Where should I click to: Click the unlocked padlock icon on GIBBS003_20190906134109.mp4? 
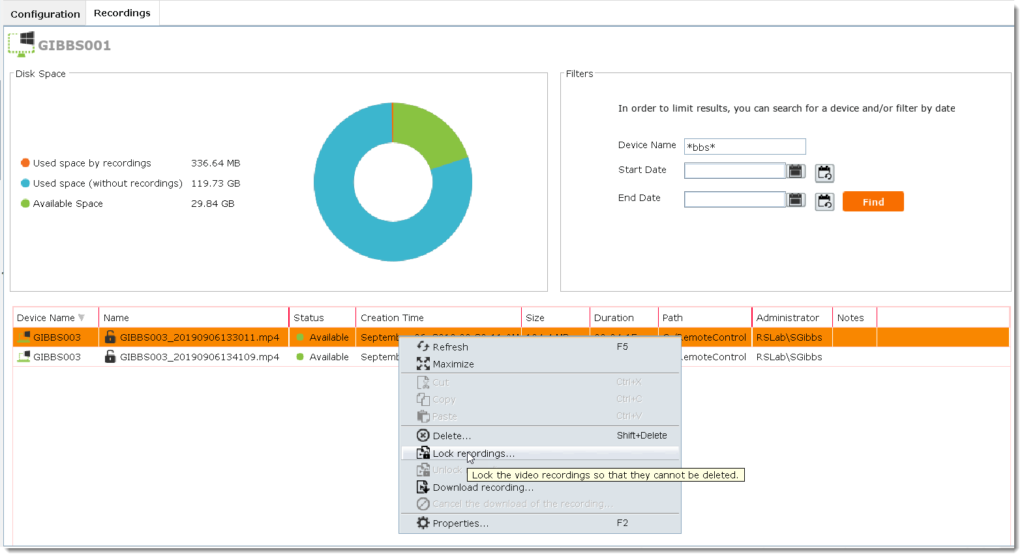[x=110, y=357]
